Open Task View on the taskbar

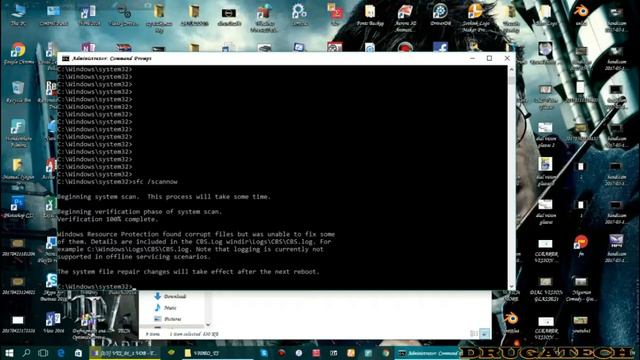[43, 353]
